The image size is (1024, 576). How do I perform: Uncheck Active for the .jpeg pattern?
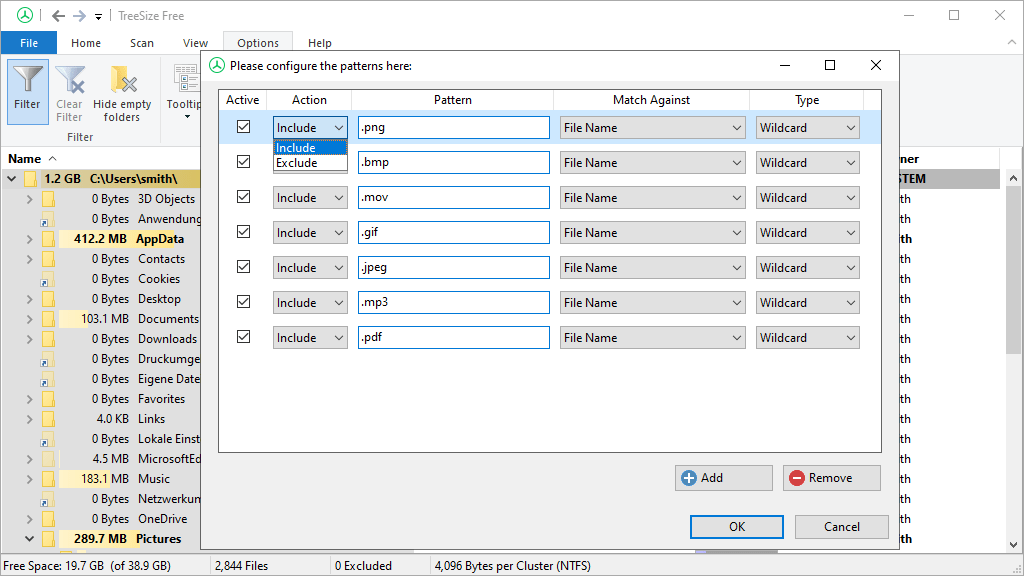[x=244, y=266]
